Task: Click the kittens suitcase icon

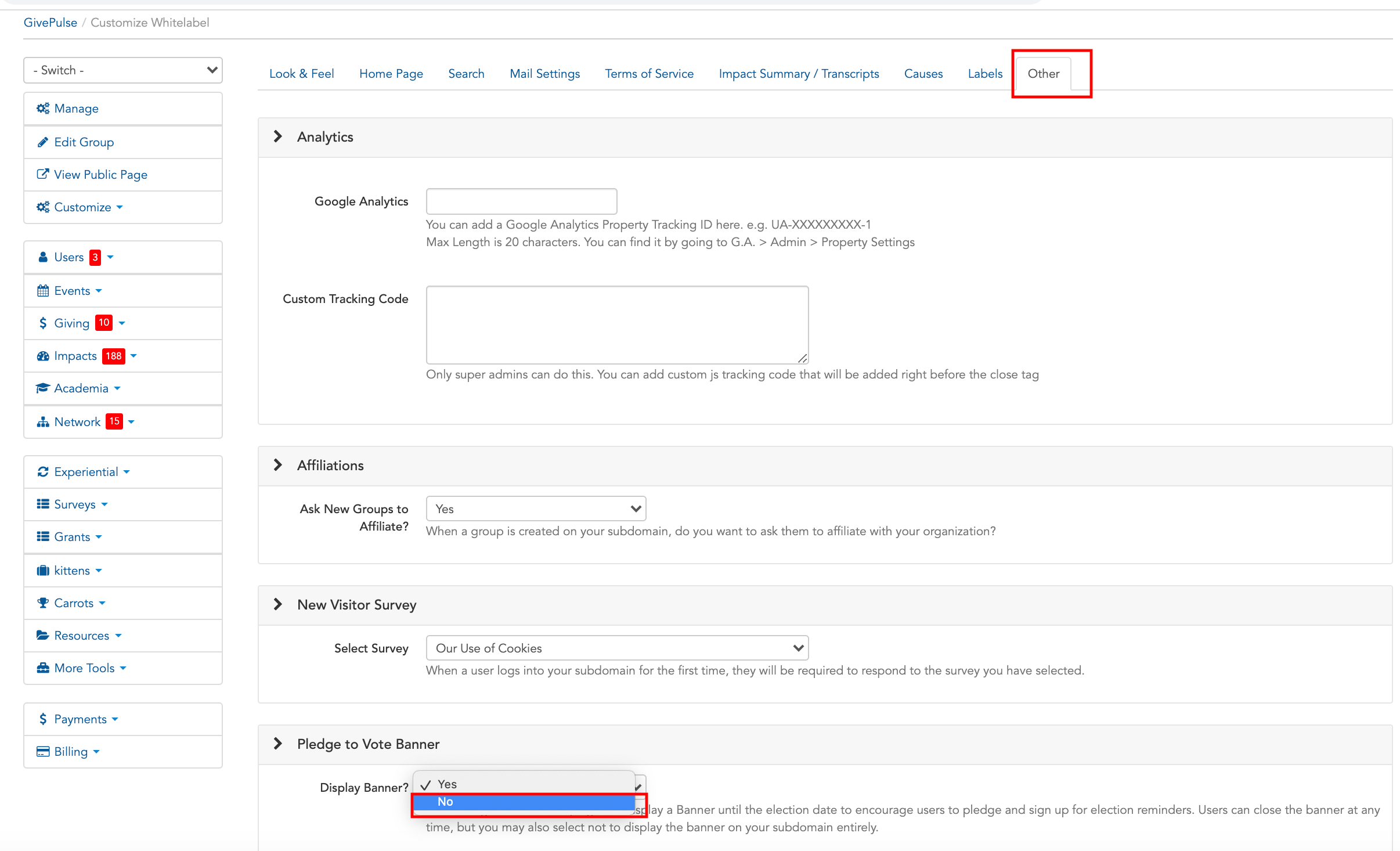Action: [43, 571]
